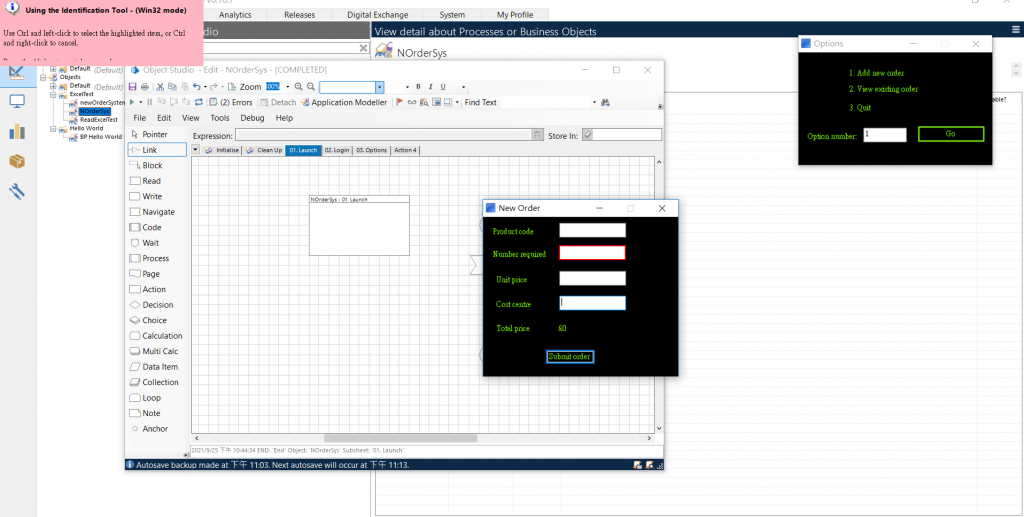
Task: Select BP Hello World in tree
Action: click(101, 137)
